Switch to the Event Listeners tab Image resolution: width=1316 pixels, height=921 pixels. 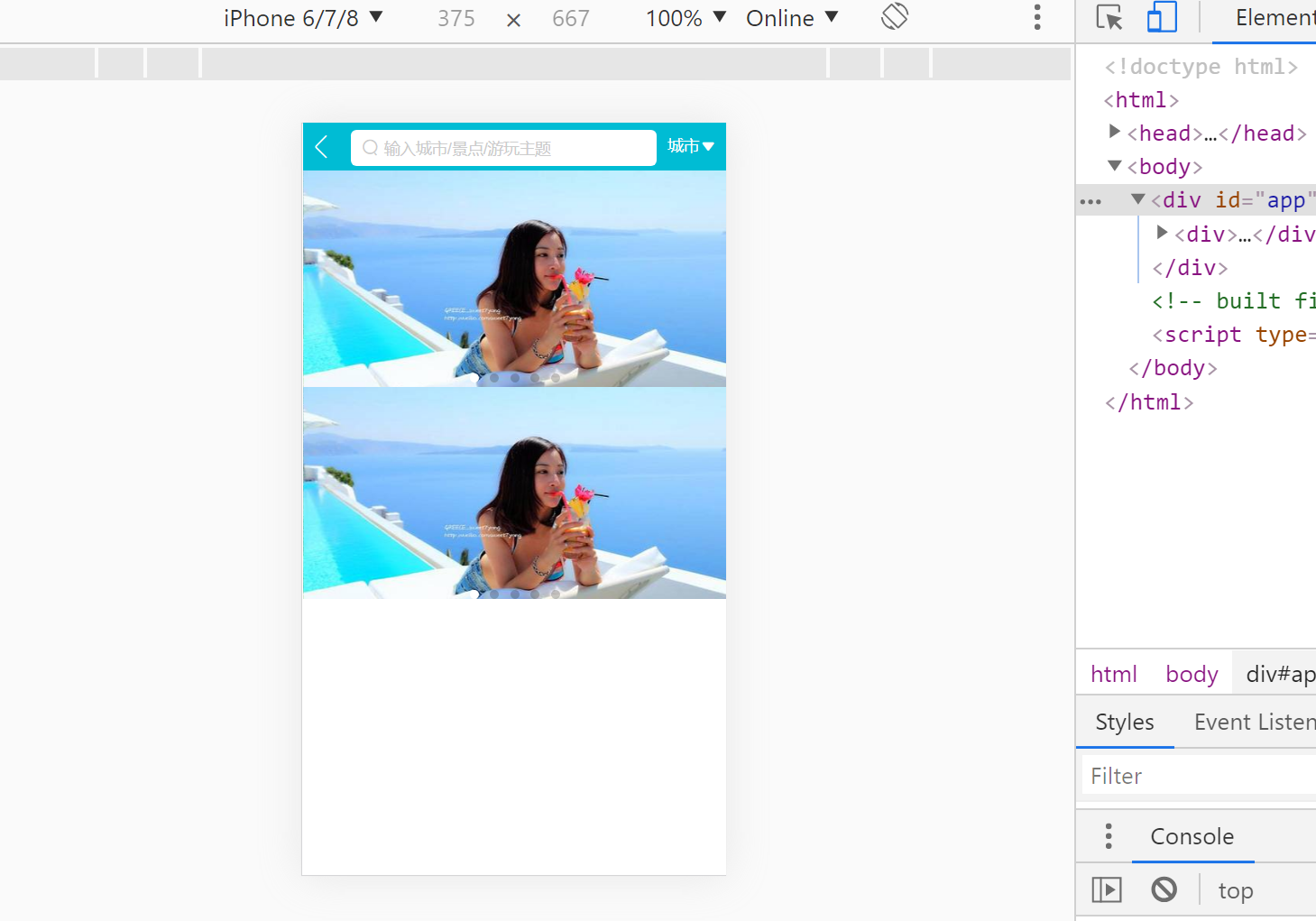coord(1255,722)
